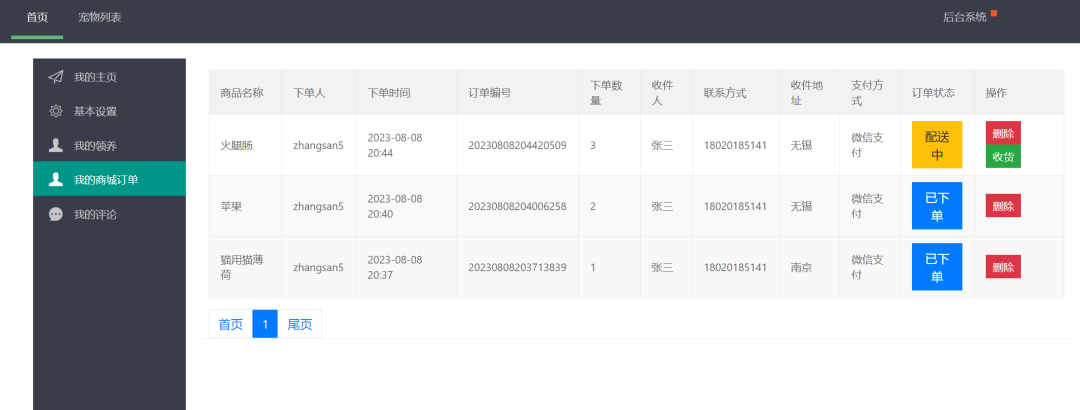Go to 首页 in pagination

231,324
